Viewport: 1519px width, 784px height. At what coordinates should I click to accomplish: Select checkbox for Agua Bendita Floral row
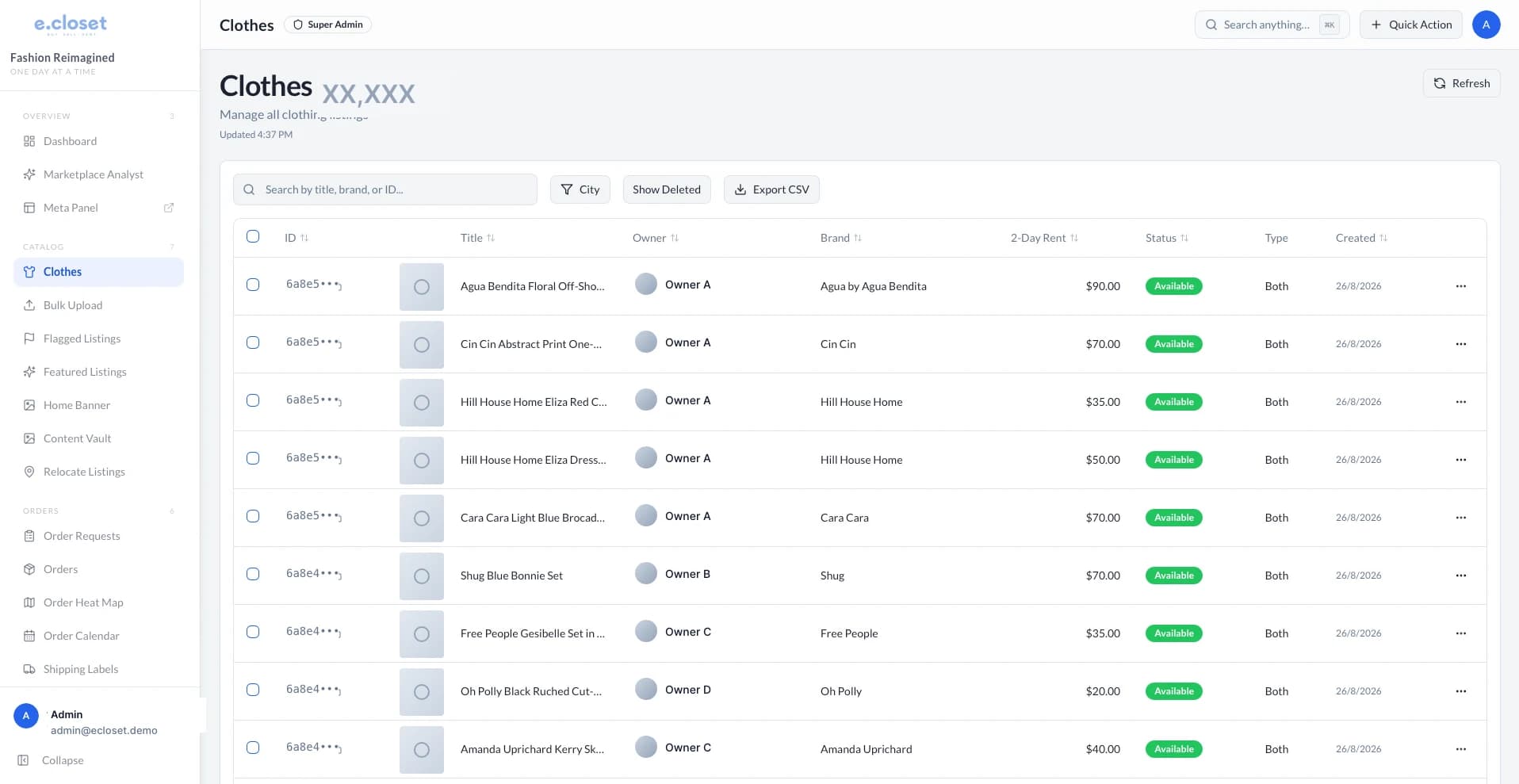[x=253, y=285]
